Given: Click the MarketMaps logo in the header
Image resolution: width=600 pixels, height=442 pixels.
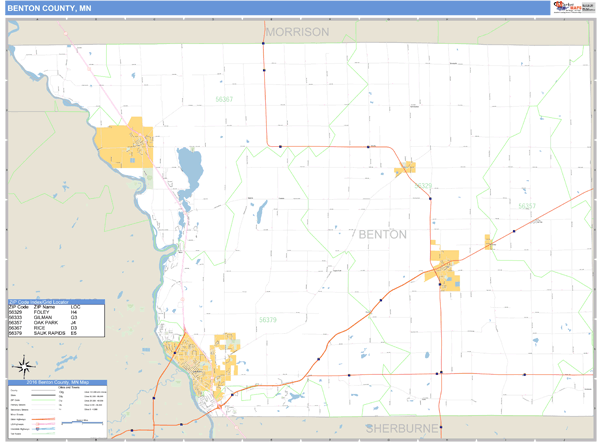Looking at the screenshot, I should tap(565, 8).
